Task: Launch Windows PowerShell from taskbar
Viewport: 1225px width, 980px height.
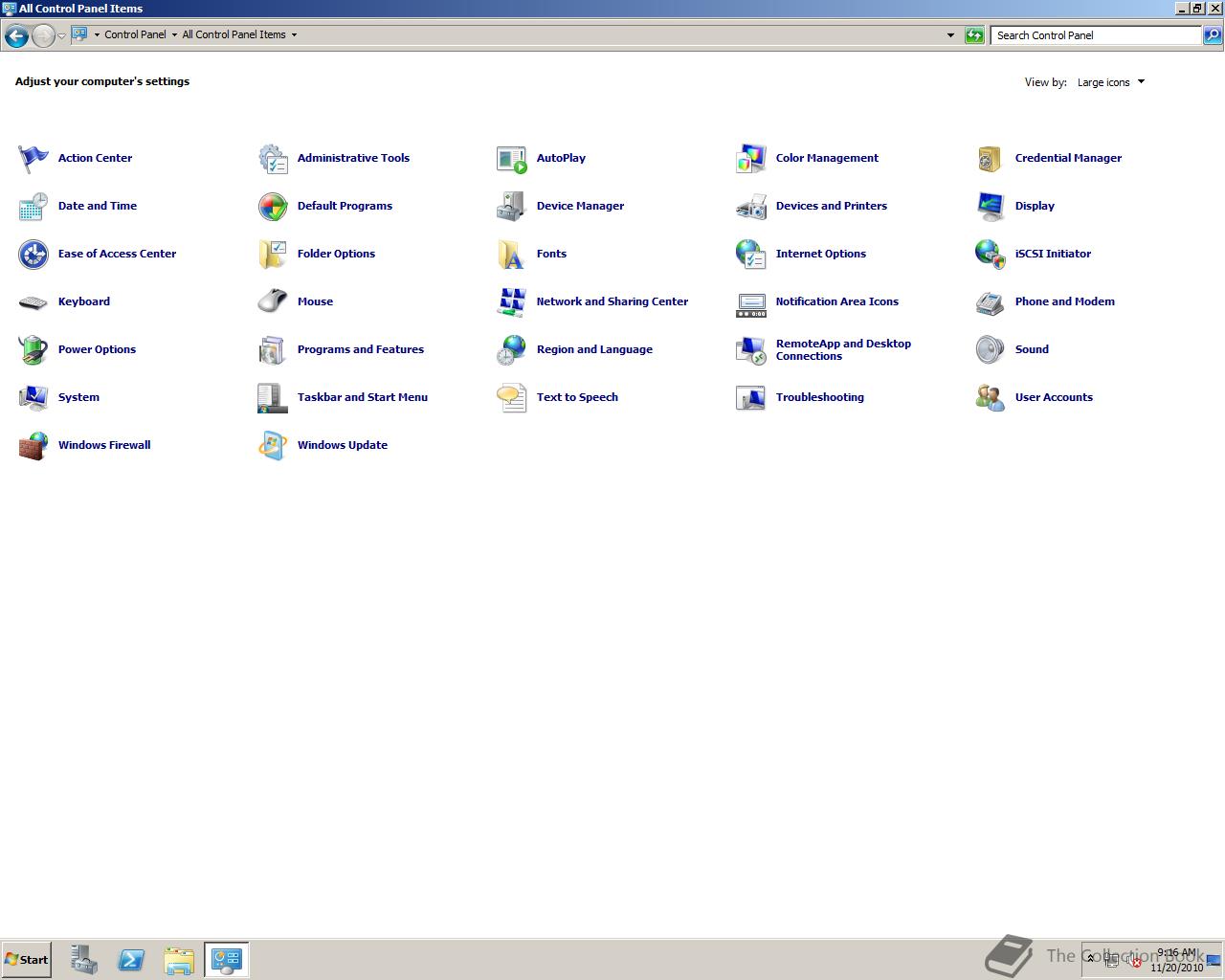Action: 131,960
